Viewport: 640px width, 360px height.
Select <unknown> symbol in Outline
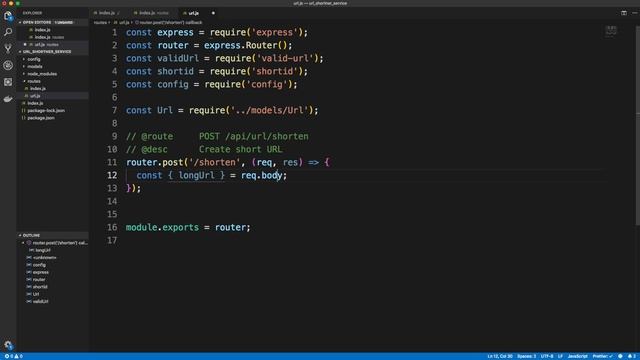pos(45,258)
